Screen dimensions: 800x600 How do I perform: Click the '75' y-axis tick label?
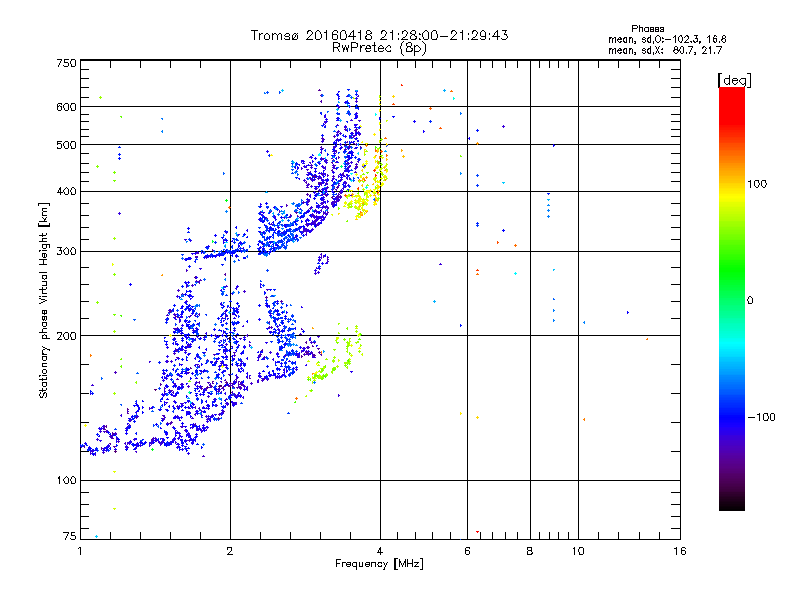pyautogui.click(x=70, y=536)
